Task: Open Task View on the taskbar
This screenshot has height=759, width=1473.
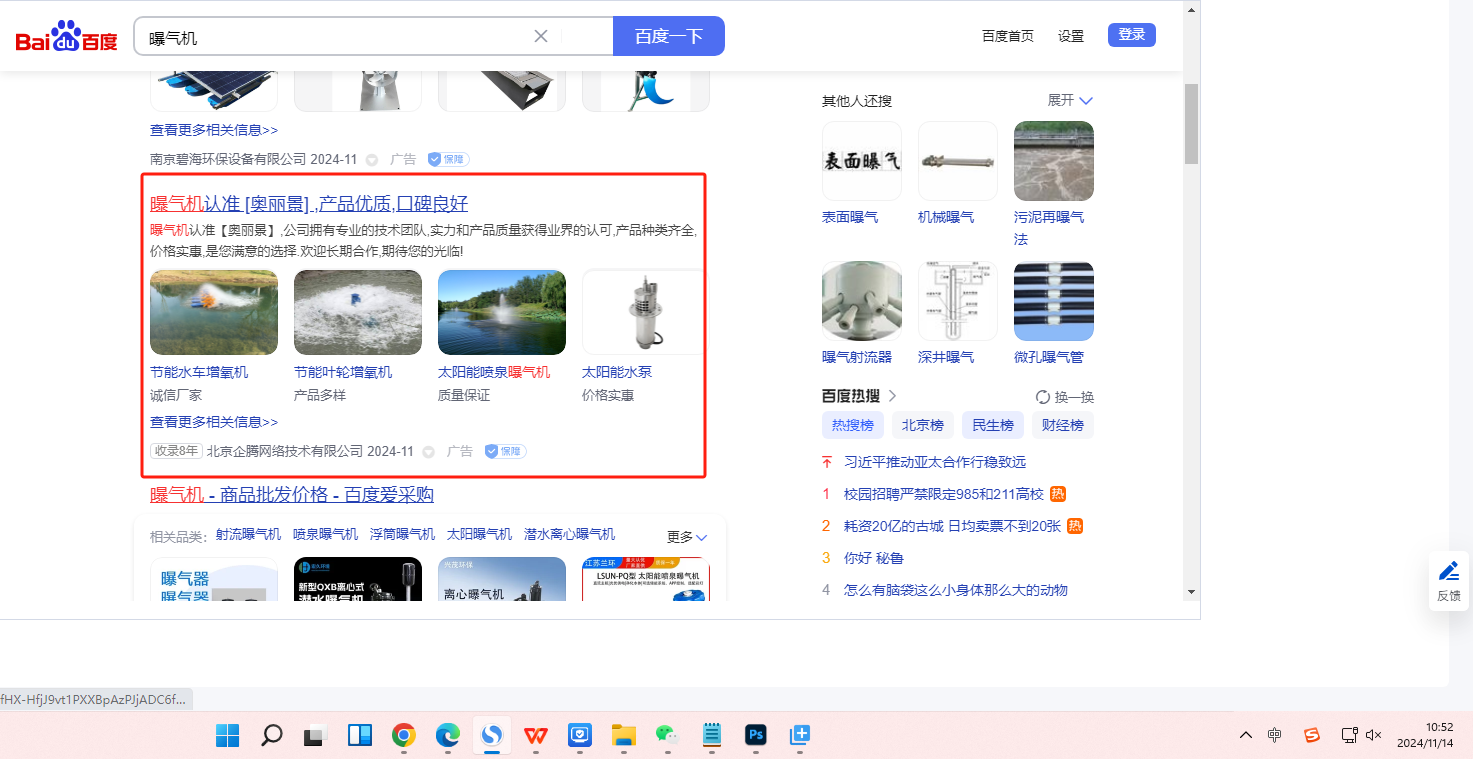Action: (x=316, y=736)
